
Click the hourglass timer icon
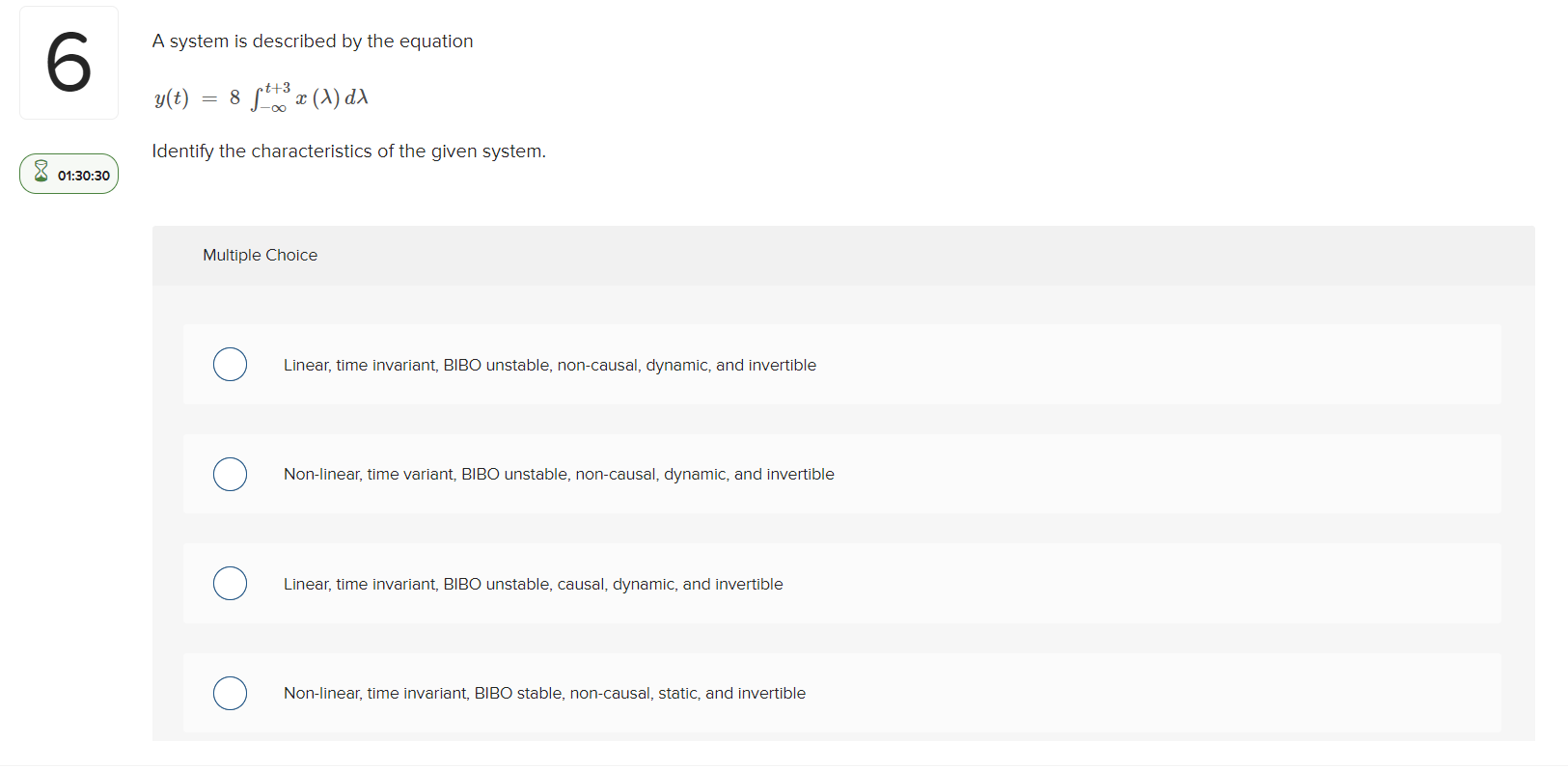(x=41, y=172)
